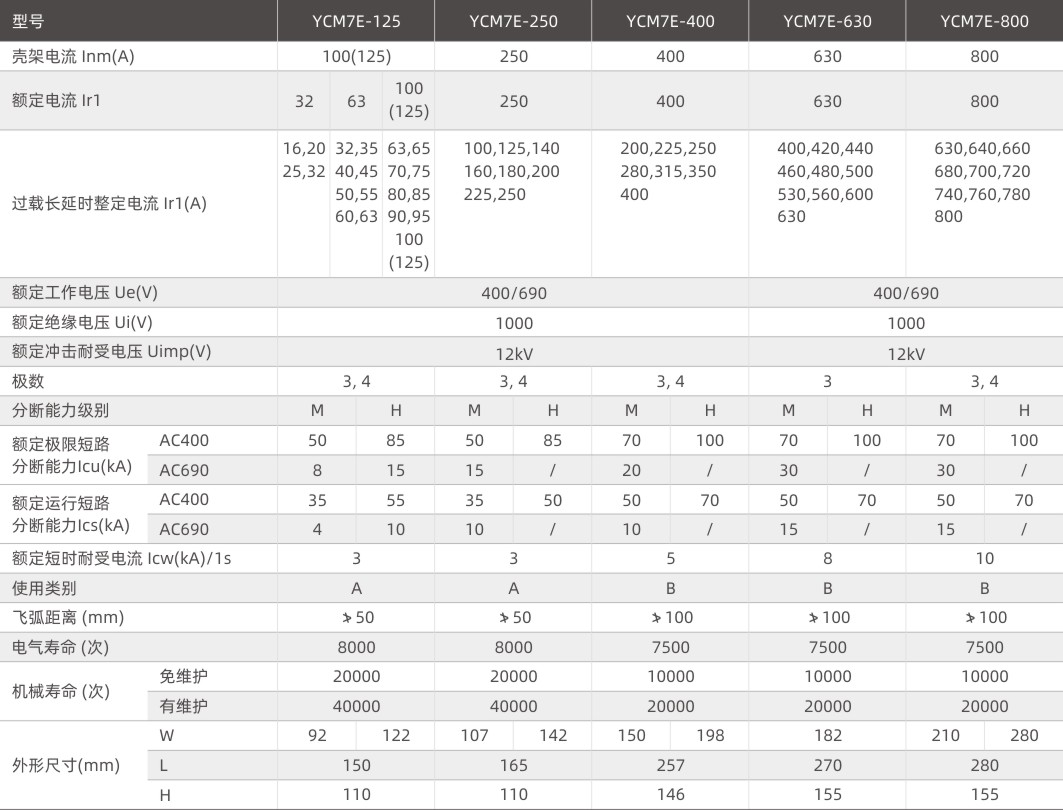Select the 额定运行短路 分断能力Ics(kA) label
Image resolution: width=1063 pixels, height=810 pixels.
click(x=71, y=514)
